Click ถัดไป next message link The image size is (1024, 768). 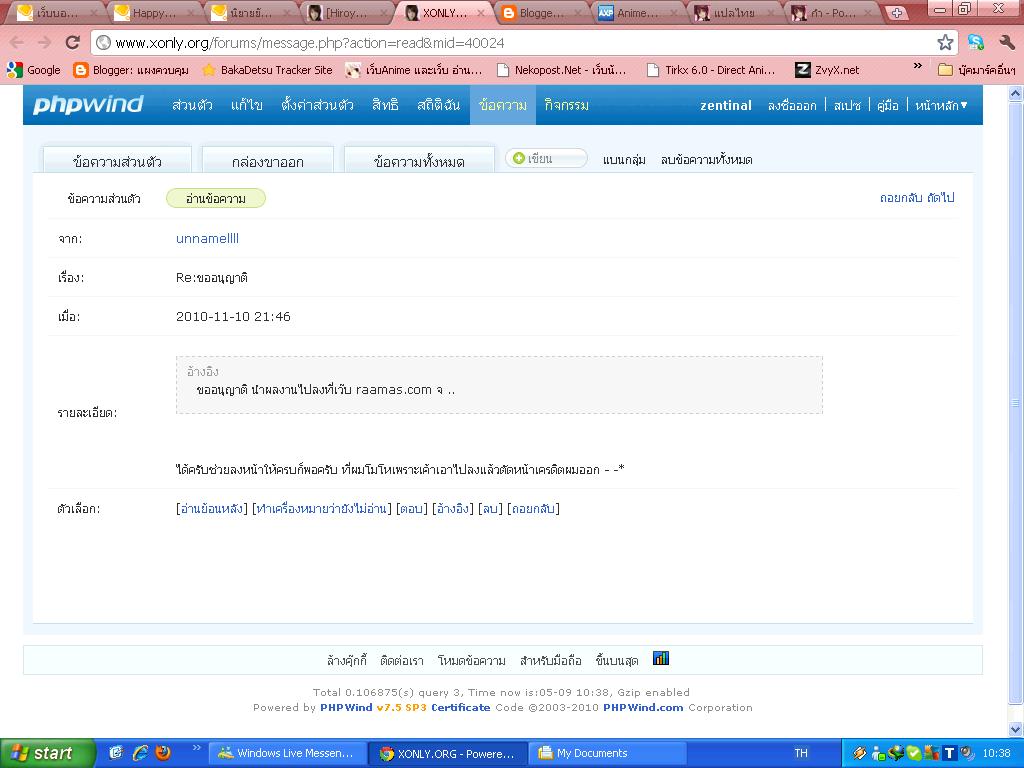point(940,197)
